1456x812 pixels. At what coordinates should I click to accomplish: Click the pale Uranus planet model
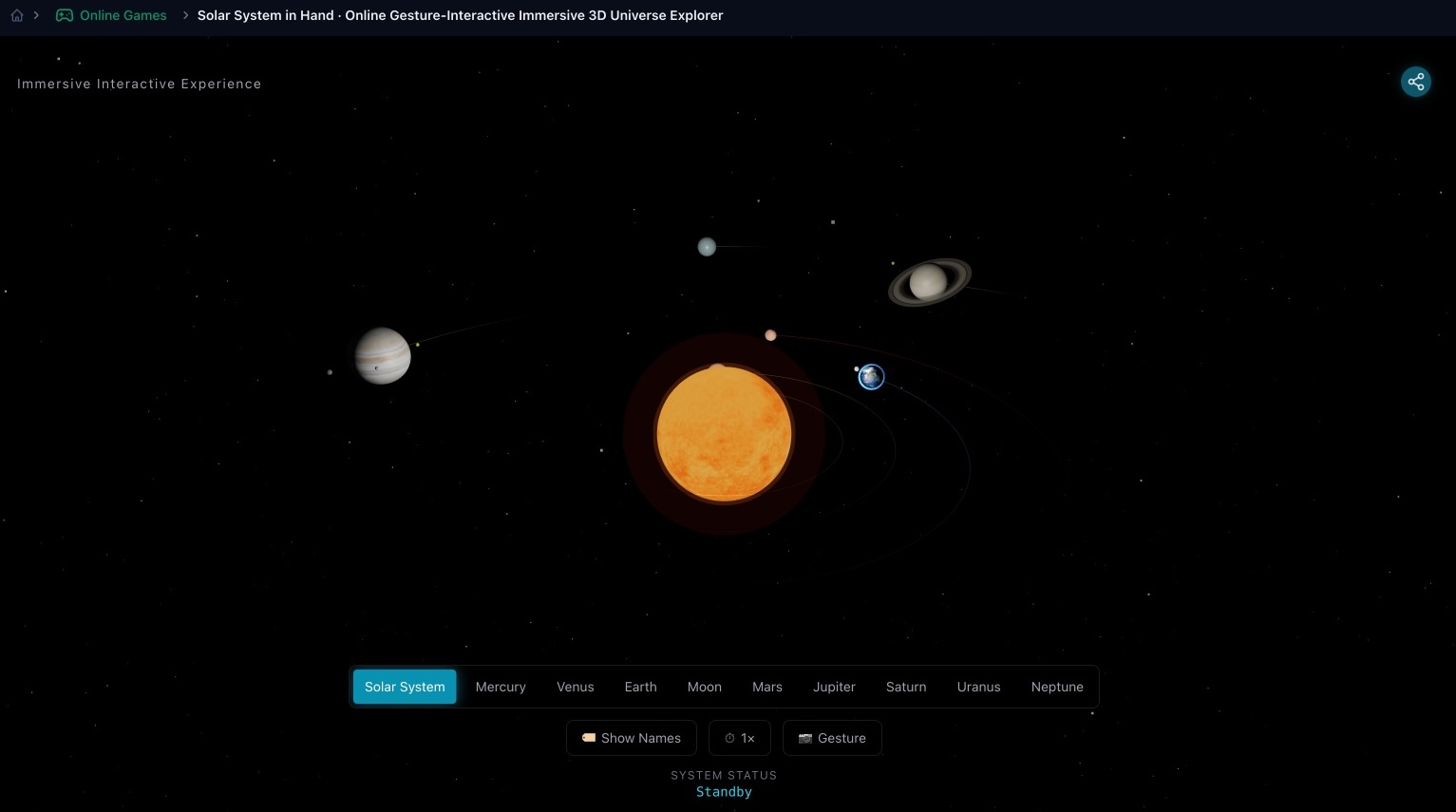coord(707,247)
